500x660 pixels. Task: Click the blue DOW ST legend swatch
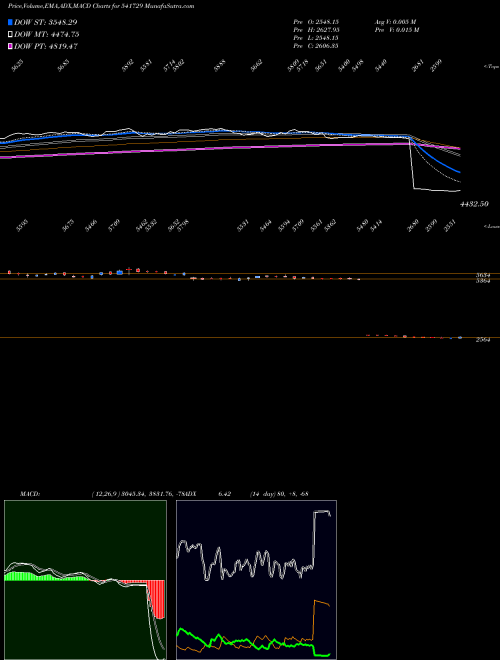coord(10,22)
